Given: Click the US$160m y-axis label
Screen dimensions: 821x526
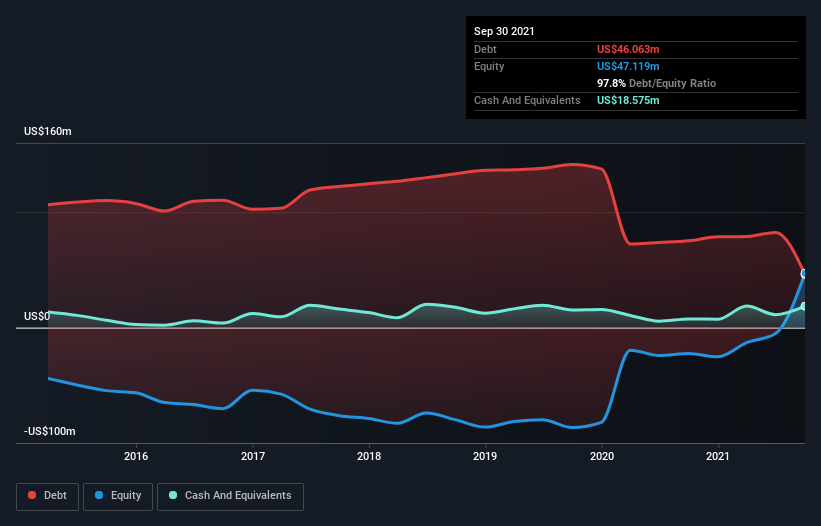Looking at the screenshot, I should (48, 131).
